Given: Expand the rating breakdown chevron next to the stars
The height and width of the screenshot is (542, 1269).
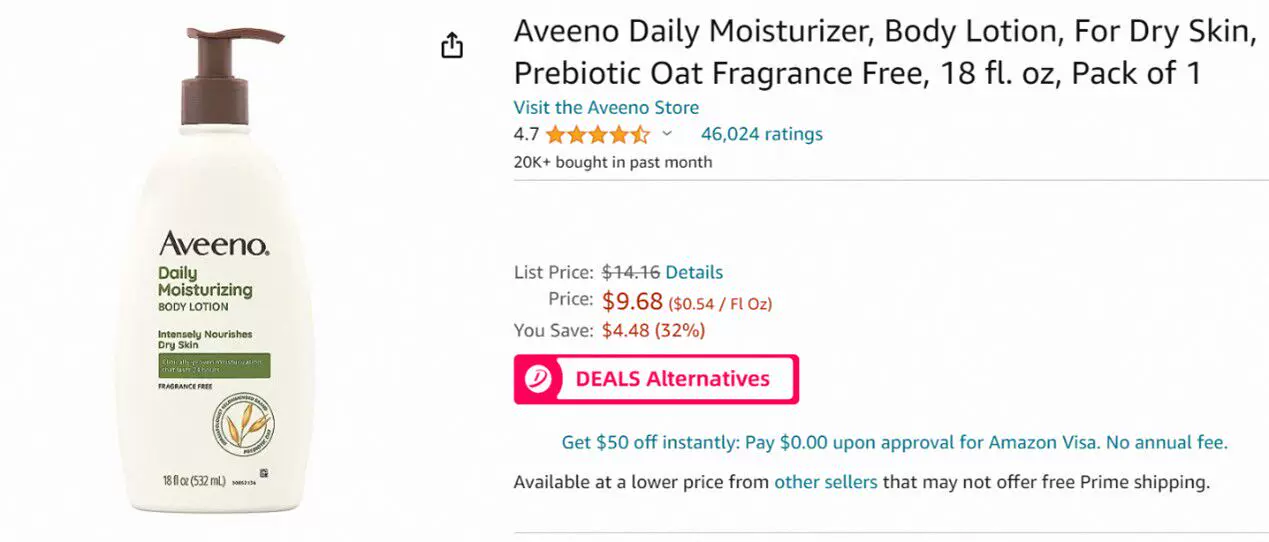Looking at the screenshot, I should click(667, 134).
